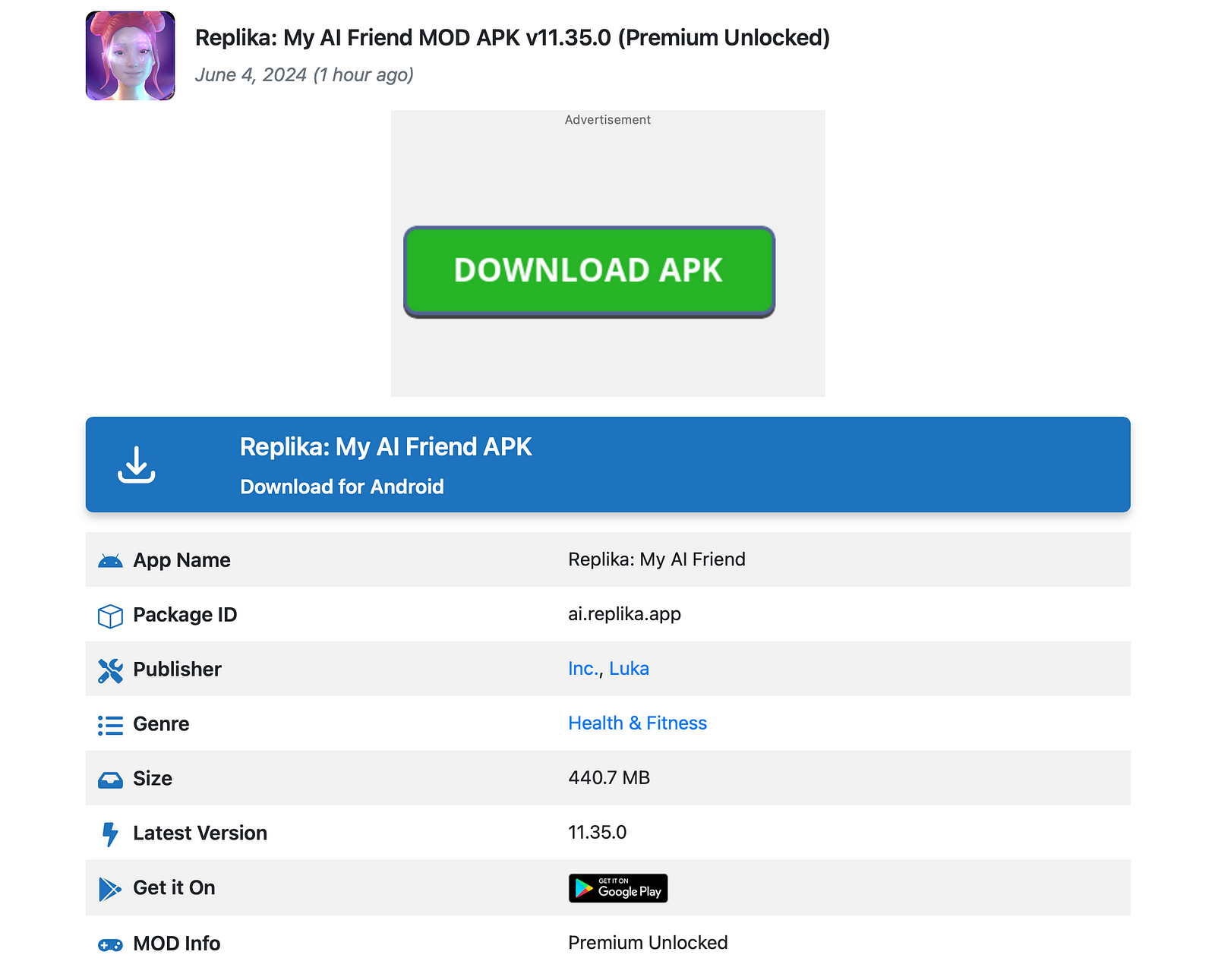The width and height of the screenshot is (1215, 980).
Task: Click the Play store icon beside Get it On
Action: click(110, 889)
